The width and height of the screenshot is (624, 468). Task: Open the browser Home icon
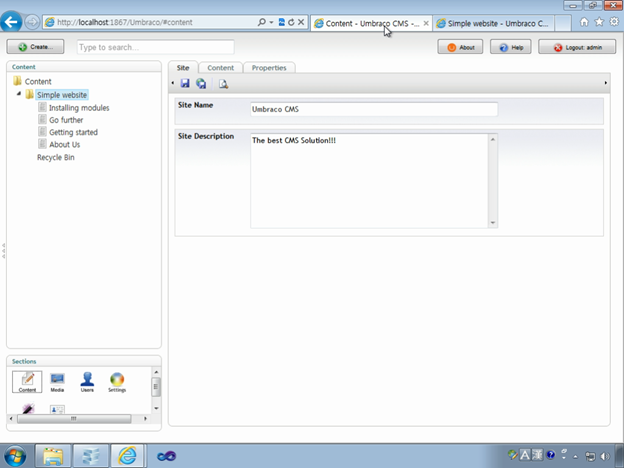[584, 22]
